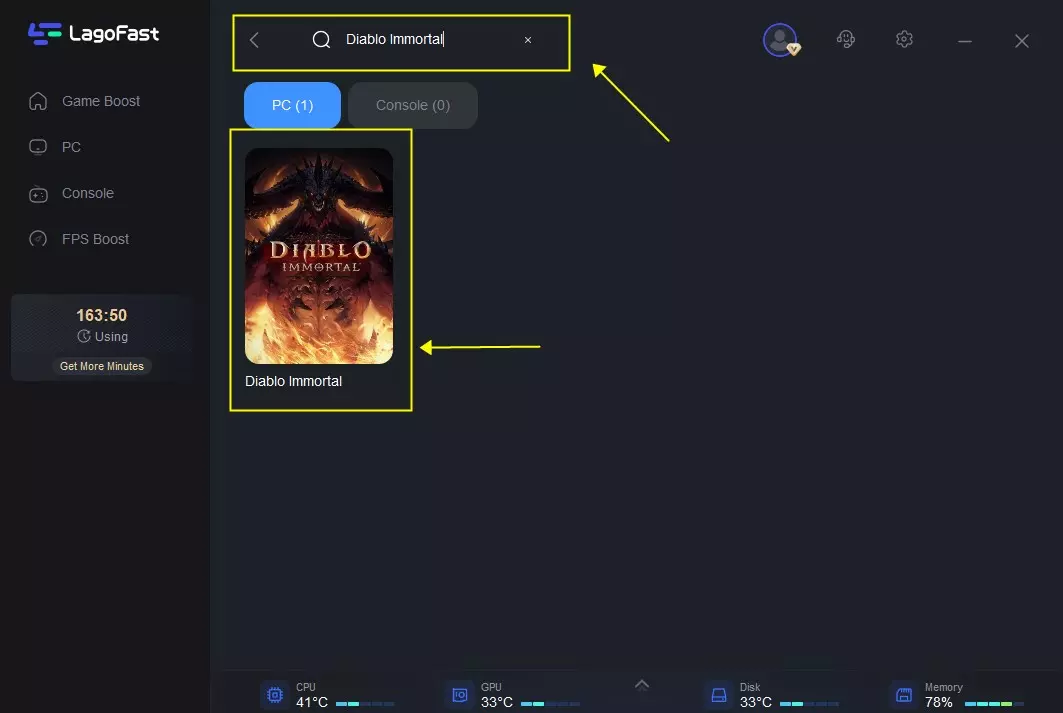Click the Memory 78% usage reading

point(939,702)
